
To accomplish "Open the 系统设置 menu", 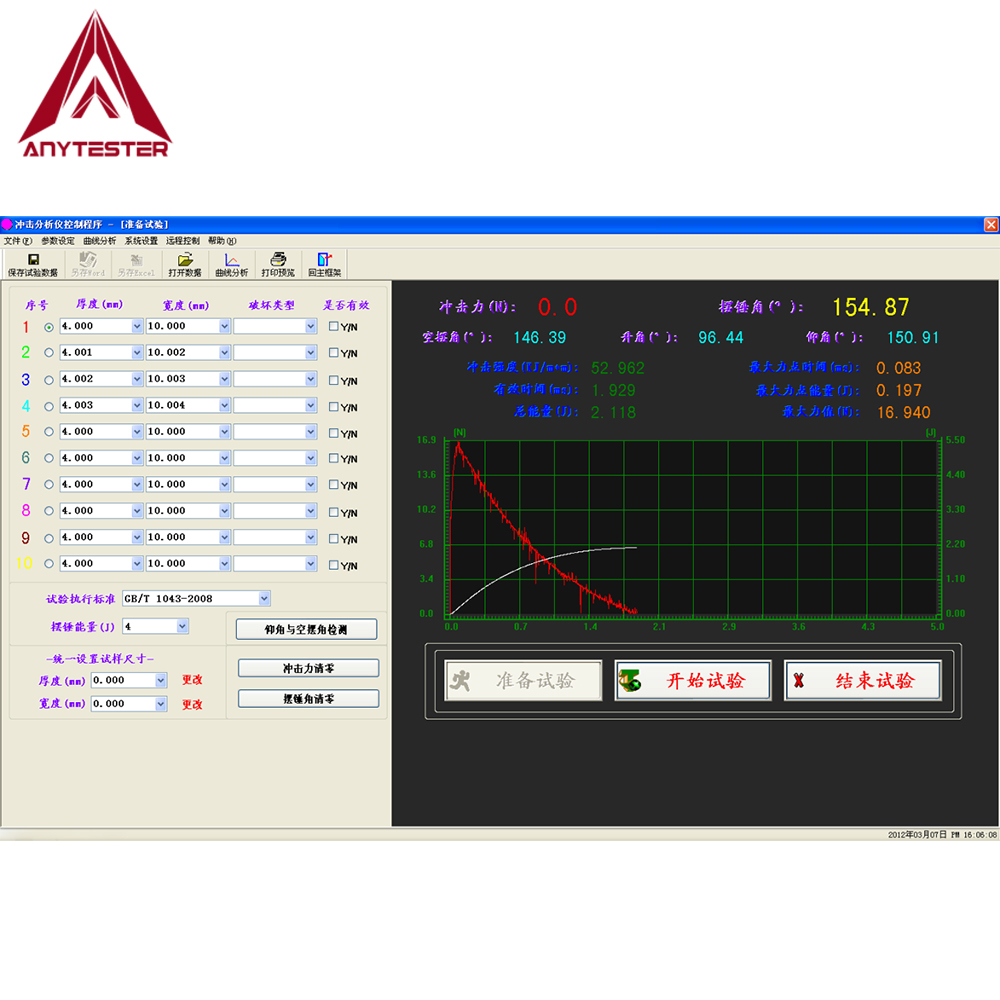I will [141, 241].
